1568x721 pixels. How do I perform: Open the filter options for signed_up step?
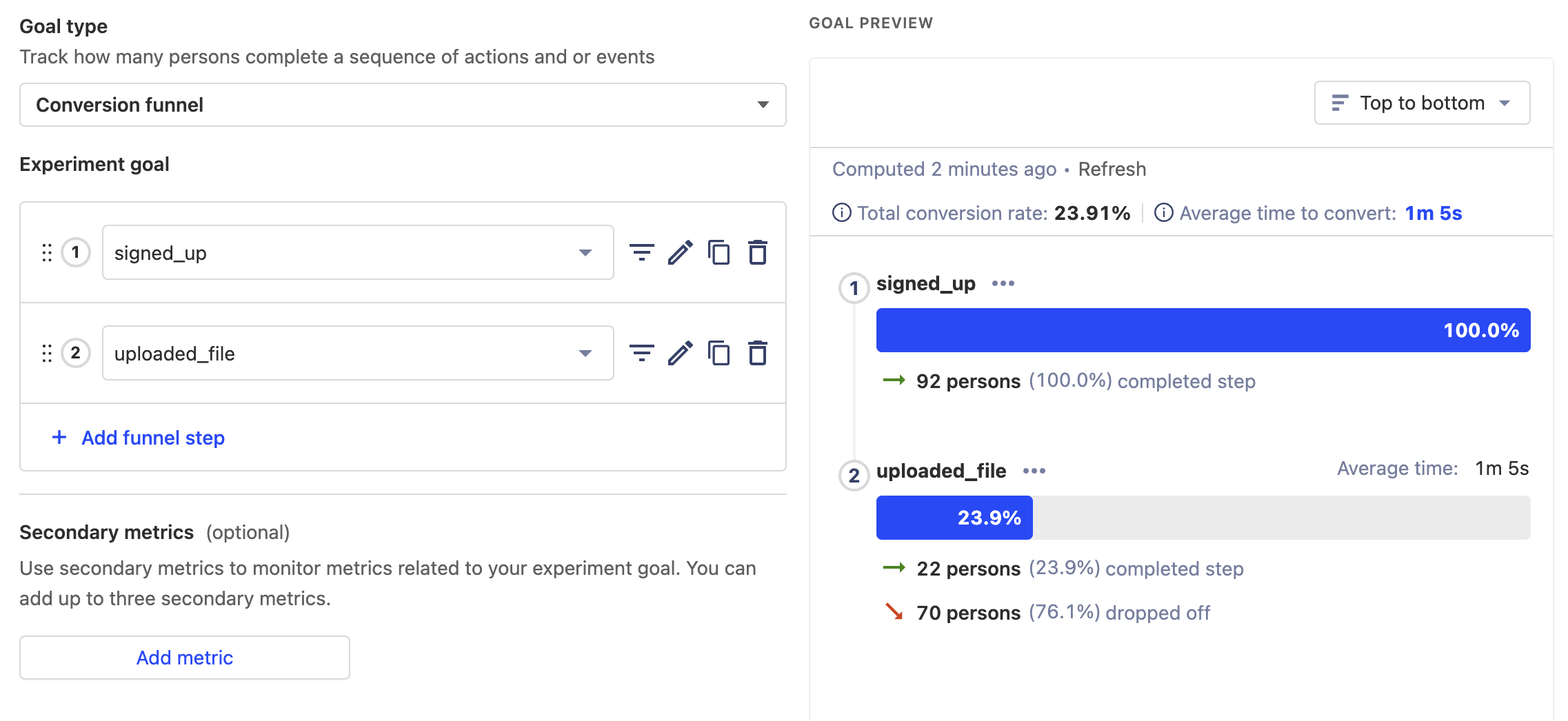pos(643,252)
